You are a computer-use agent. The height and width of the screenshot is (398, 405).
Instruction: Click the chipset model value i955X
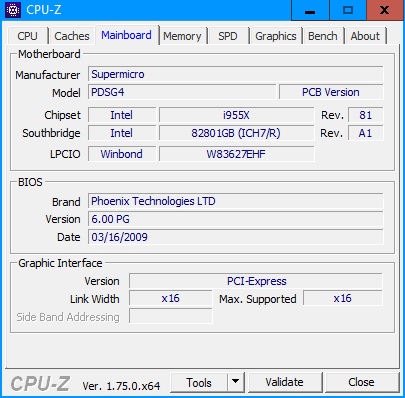click(236, 115)
